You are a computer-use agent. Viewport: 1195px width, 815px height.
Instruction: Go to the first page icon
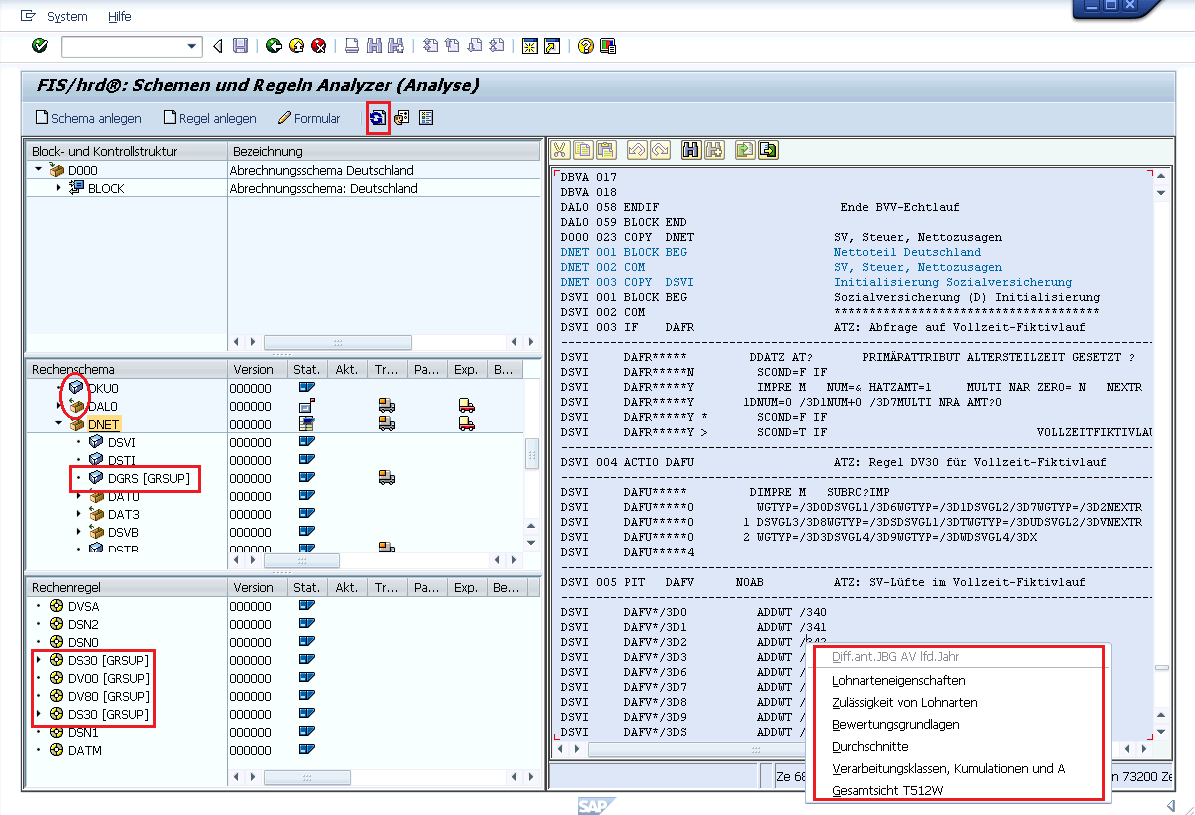tap(430, 47)
